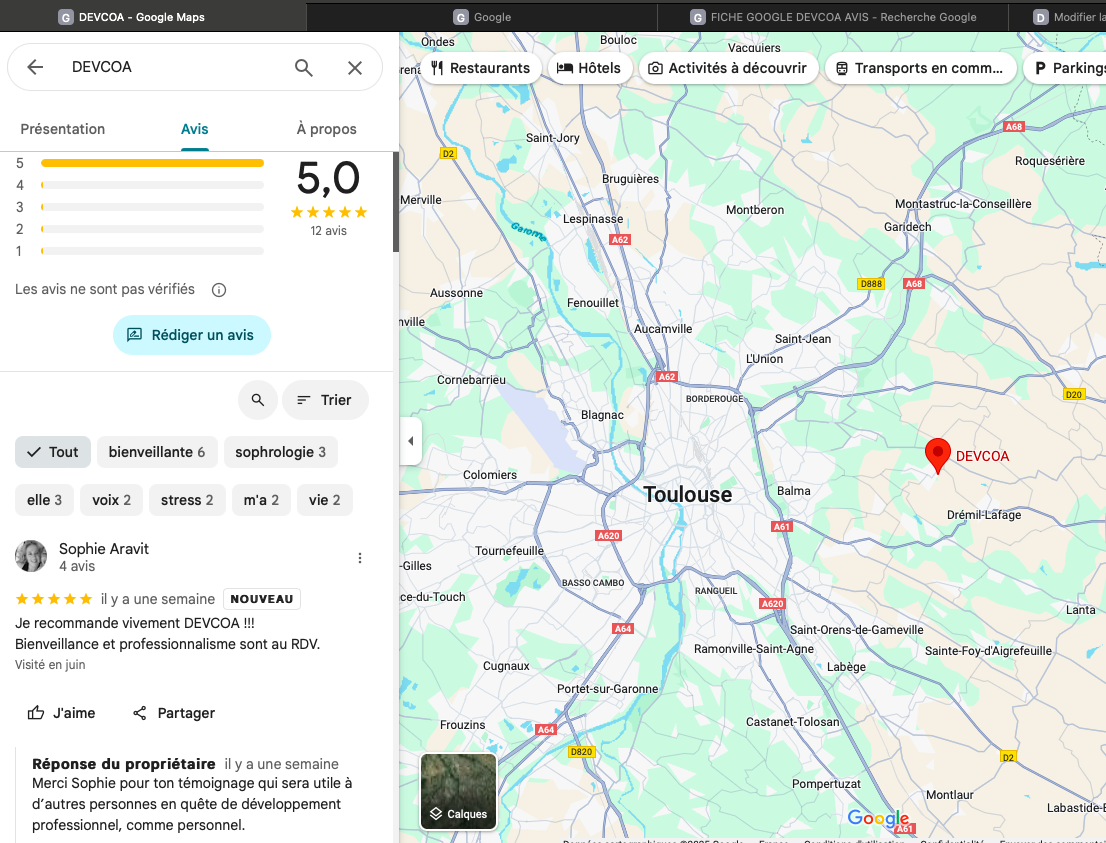The image size is (1106, 843).
Task: Share Sophie Aravit's review with Partager
Action: [174, 713]
